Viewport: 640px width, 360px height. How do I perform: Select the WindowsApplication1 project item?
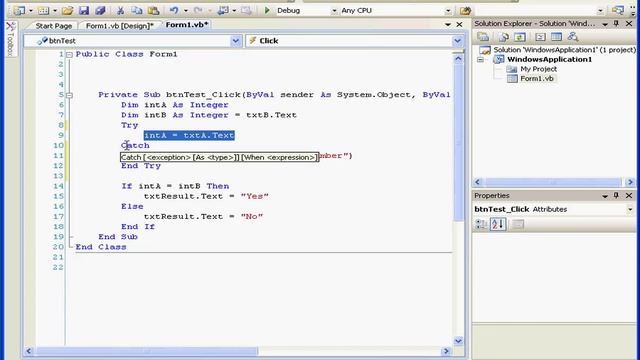549,60
